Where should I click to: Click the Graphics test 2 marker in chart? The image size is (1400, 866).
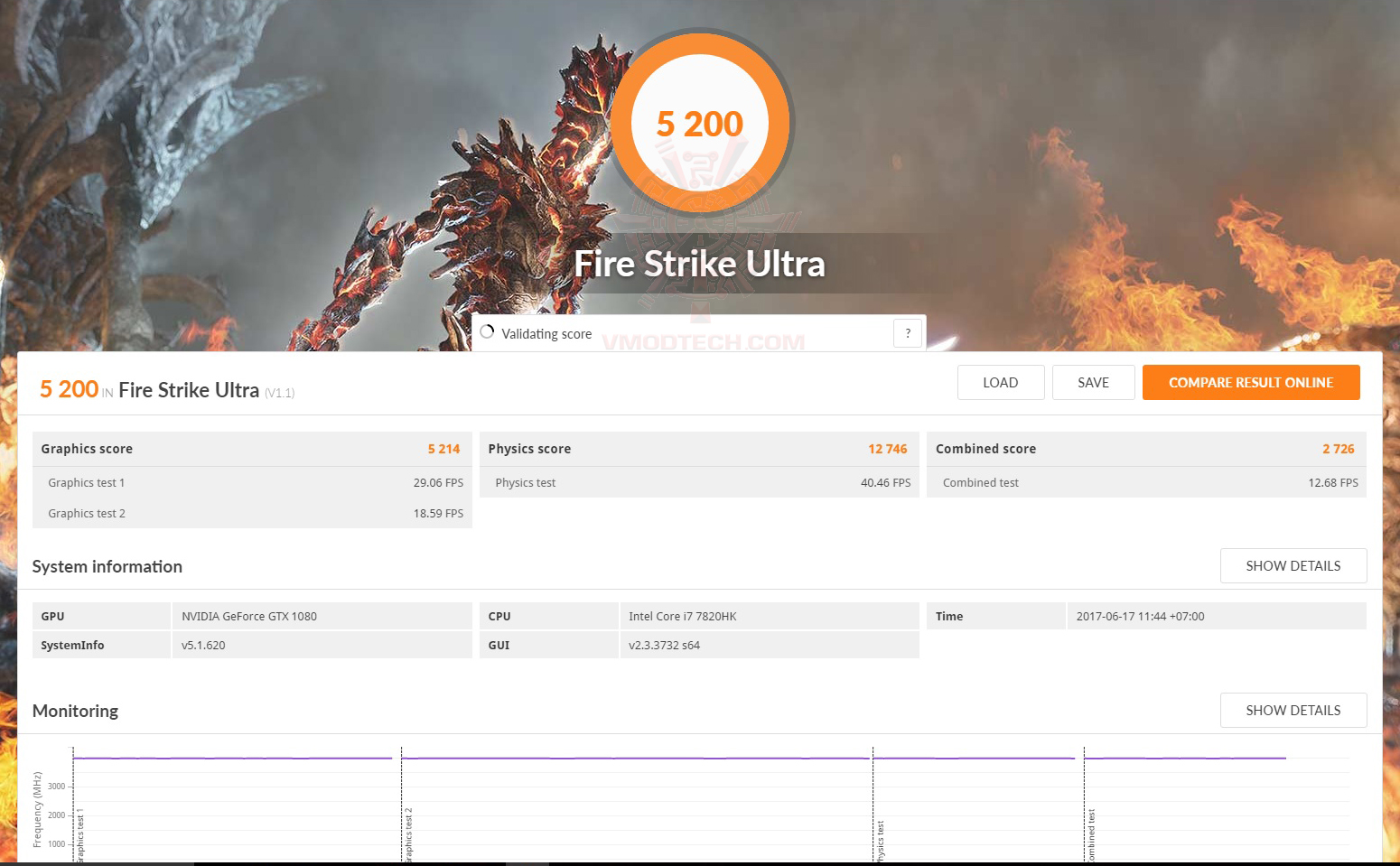tap(408, 835)
